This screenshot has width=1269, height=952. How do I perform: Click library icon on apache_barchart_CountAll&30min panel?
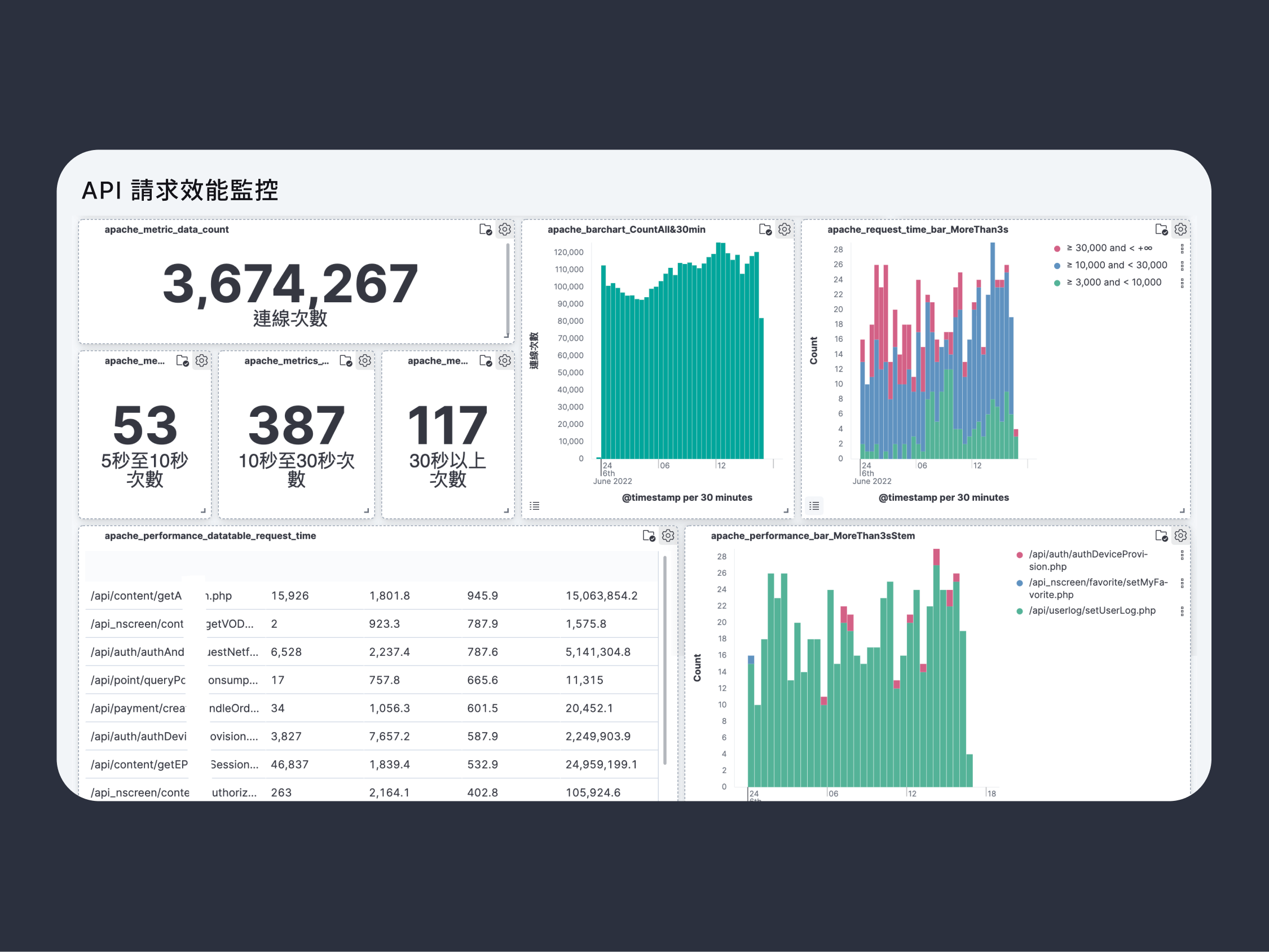tap(765, 230)
